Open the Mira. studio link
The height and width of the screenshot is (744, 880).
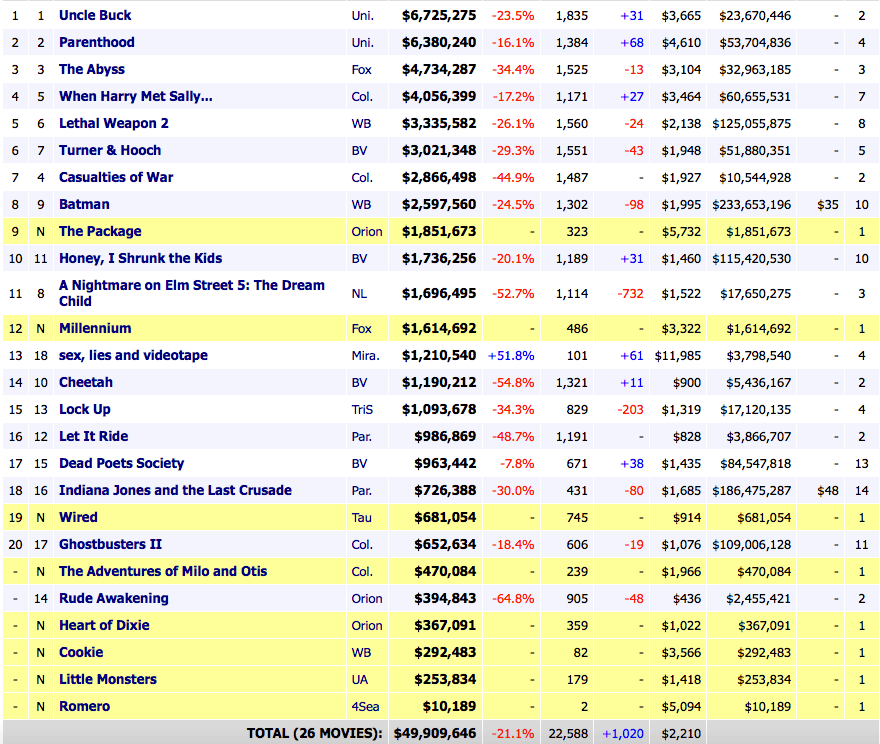(364, 355)
